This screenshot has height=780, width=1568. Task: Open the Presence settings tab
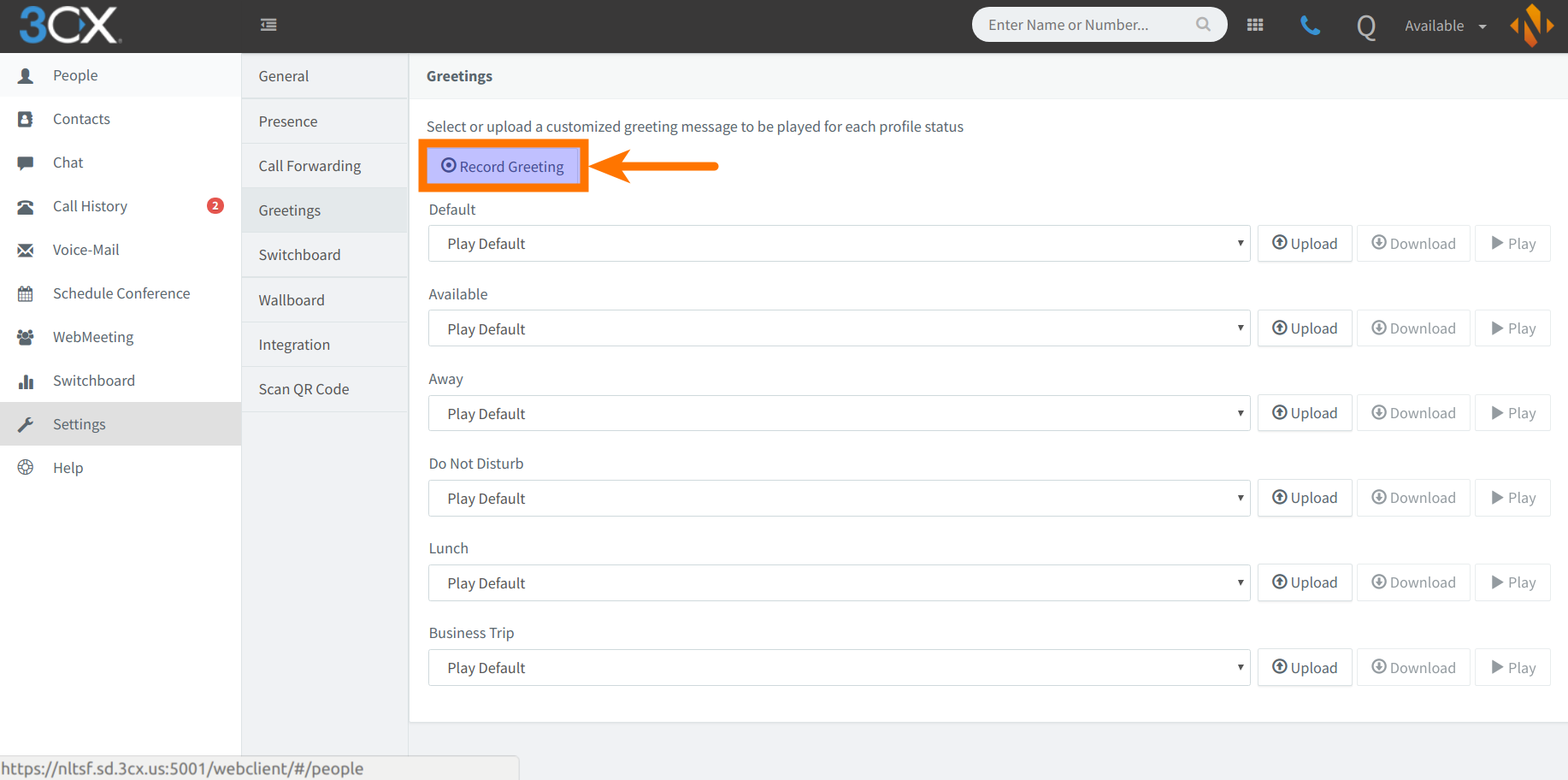click(325, 121)
